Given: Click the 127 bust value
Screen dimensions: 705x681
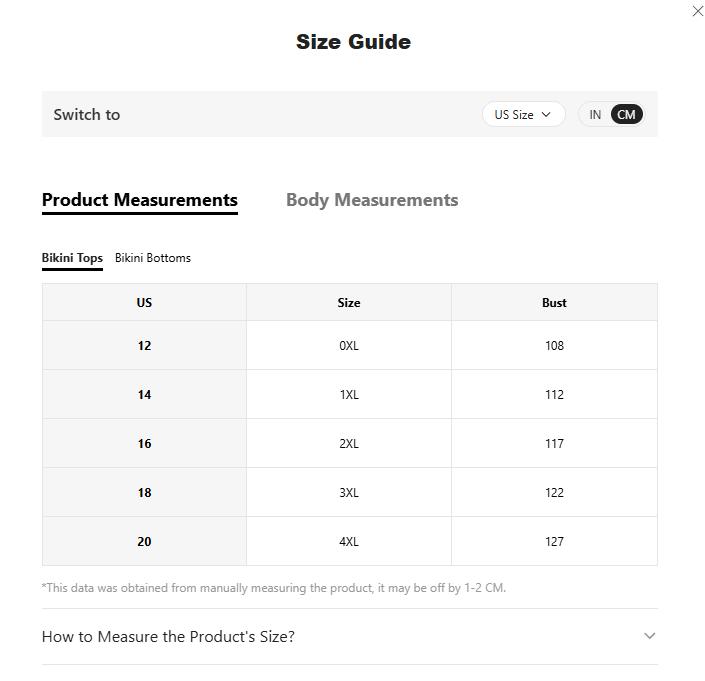Looking at the screenshot, I should point(554,542).
